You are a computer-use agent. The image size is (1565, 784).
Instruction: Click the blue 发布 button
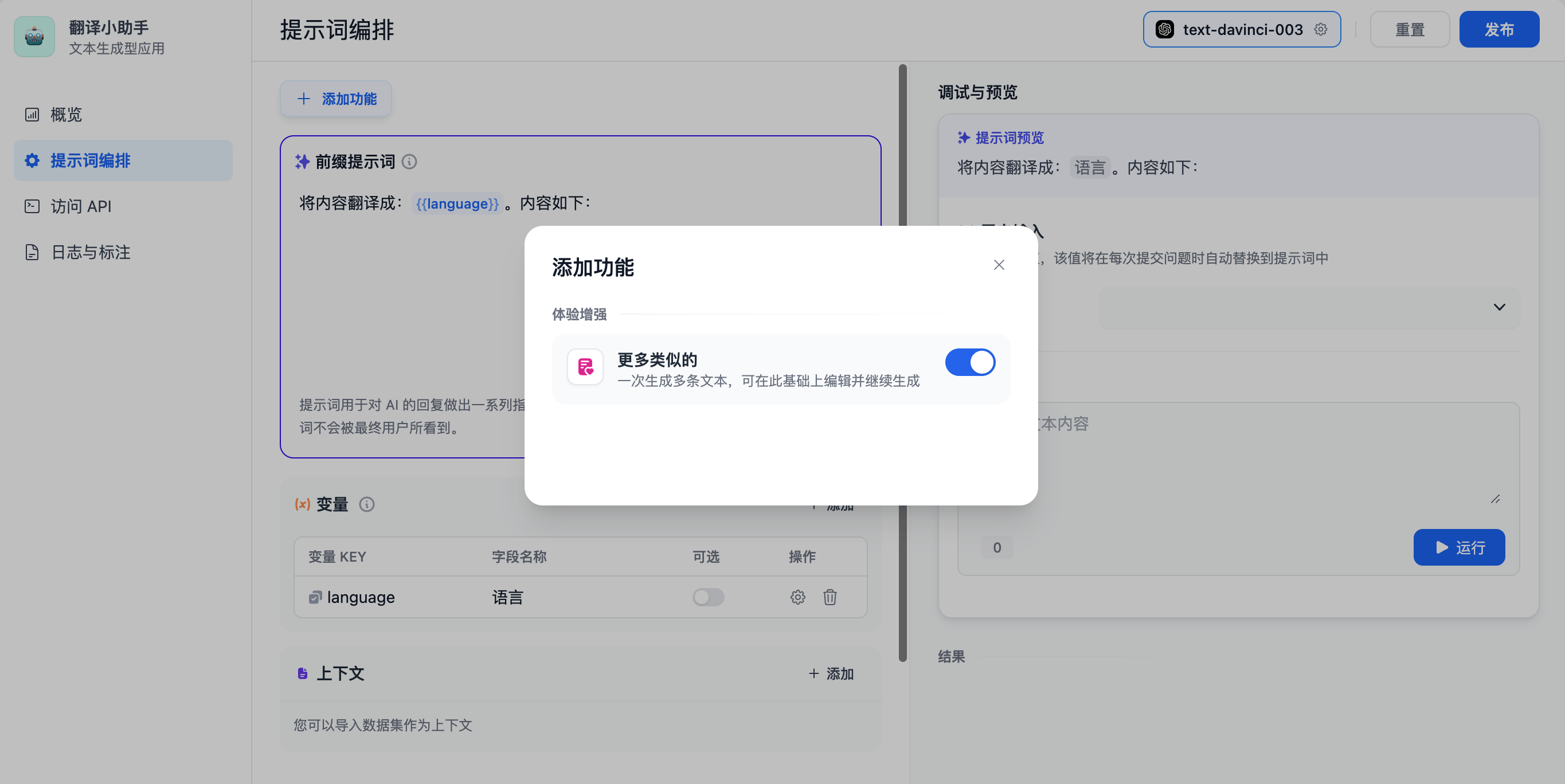[x=1499, y=29]
